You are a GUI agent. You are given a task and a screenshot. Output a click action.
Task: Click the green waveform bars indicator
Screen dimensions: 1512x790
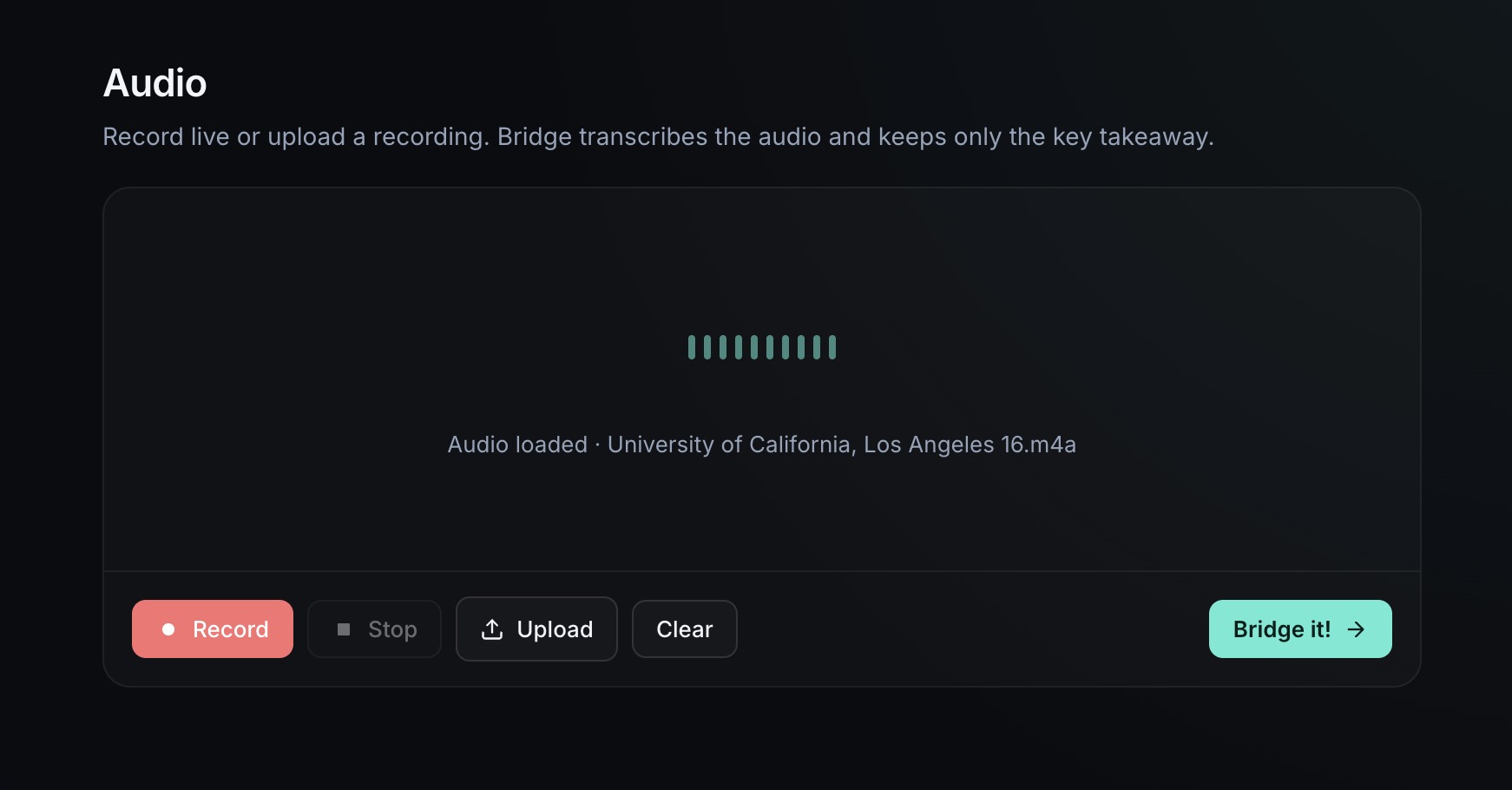(761, 347)
